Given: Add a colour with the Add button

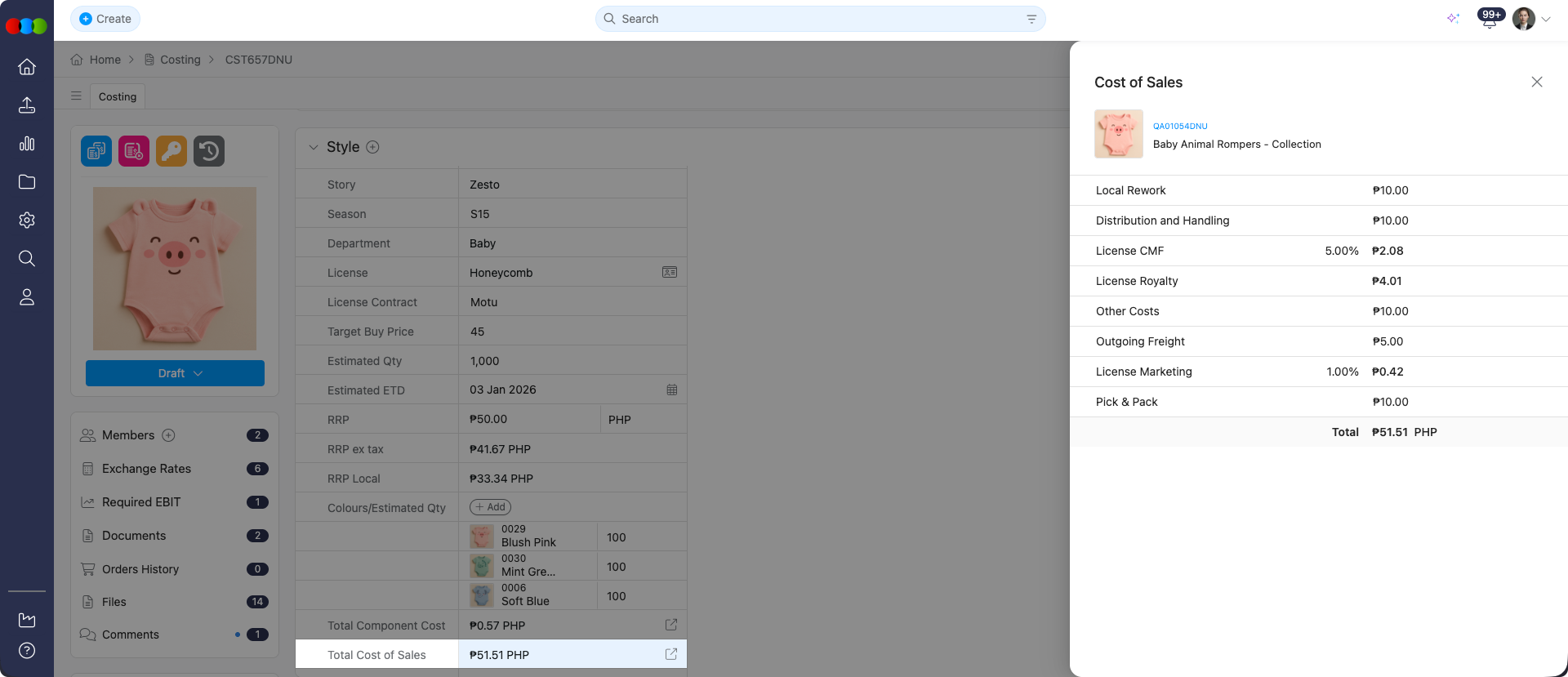Looking at the screenshot, I should [x=490, y=507].
